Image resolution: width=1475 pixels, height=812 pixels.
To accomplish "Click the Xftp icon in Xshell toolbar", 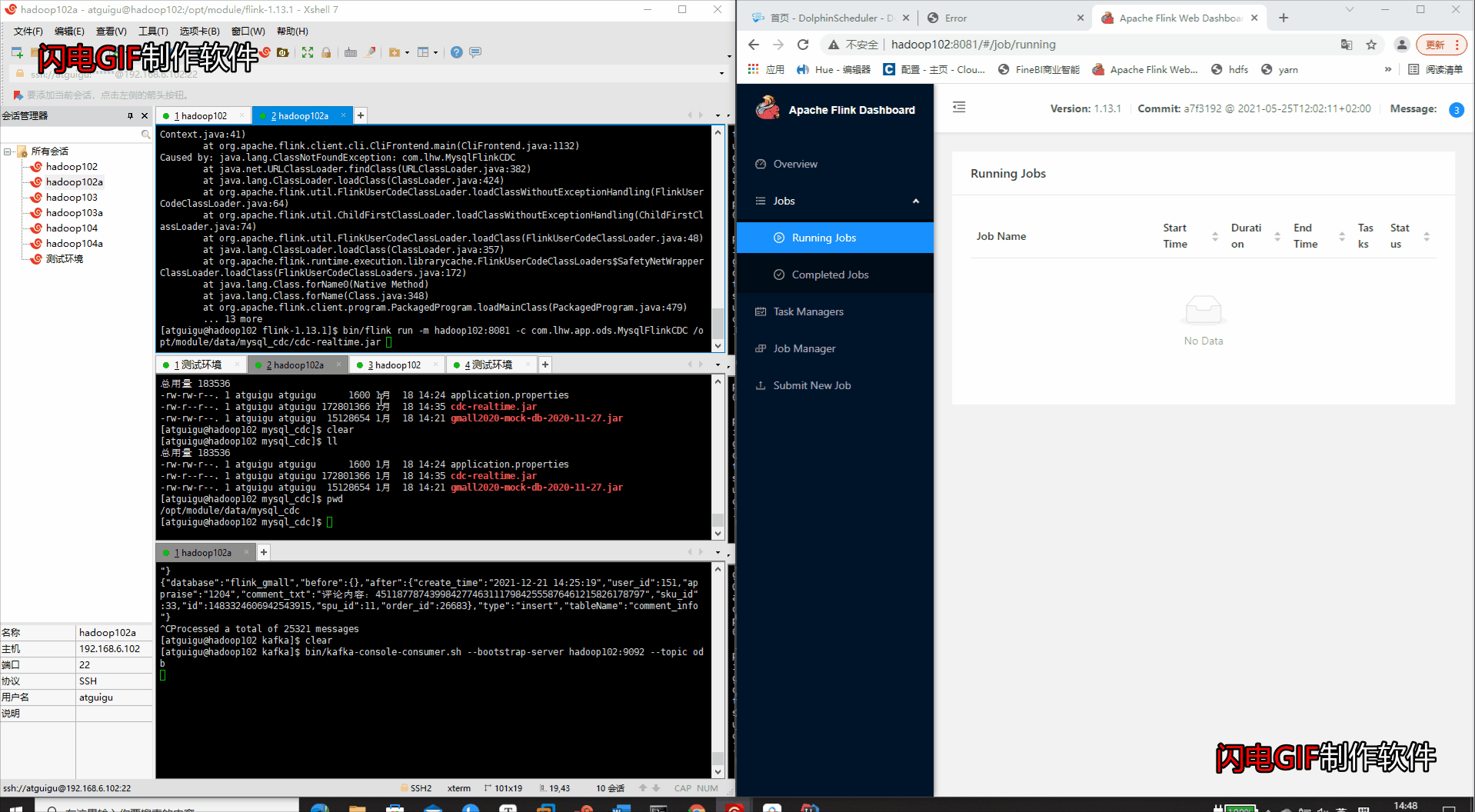I will point(283,52).
